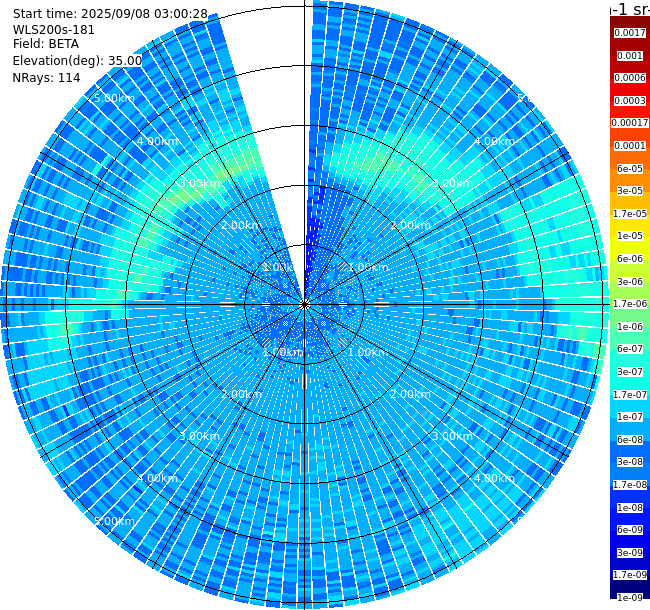The image size is (650, 610).
Task: Click the '6e-07' colorbar value
Action: pyautogui.click(x=630, y=349)
